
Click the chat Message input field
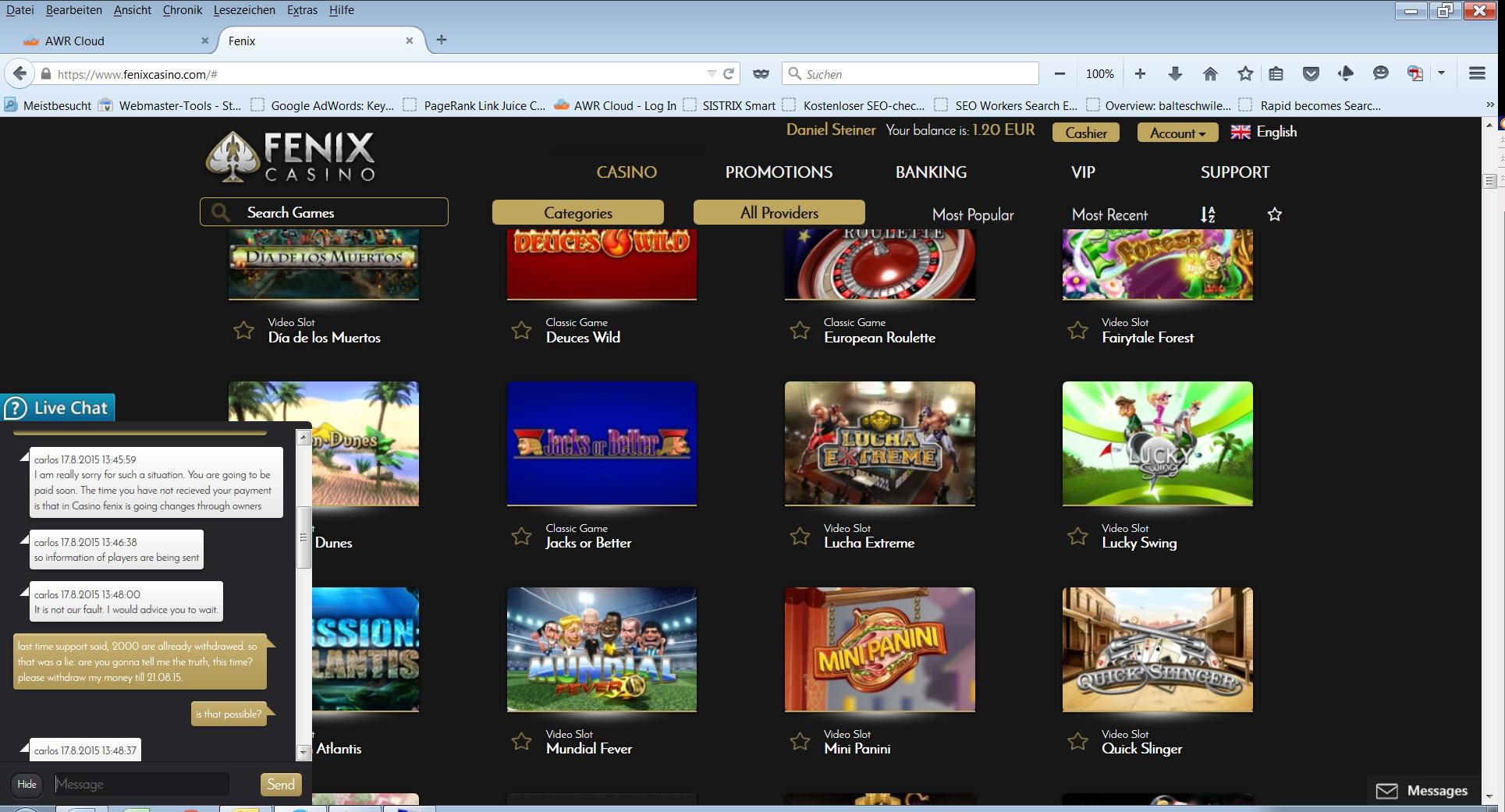pos(141,784)
